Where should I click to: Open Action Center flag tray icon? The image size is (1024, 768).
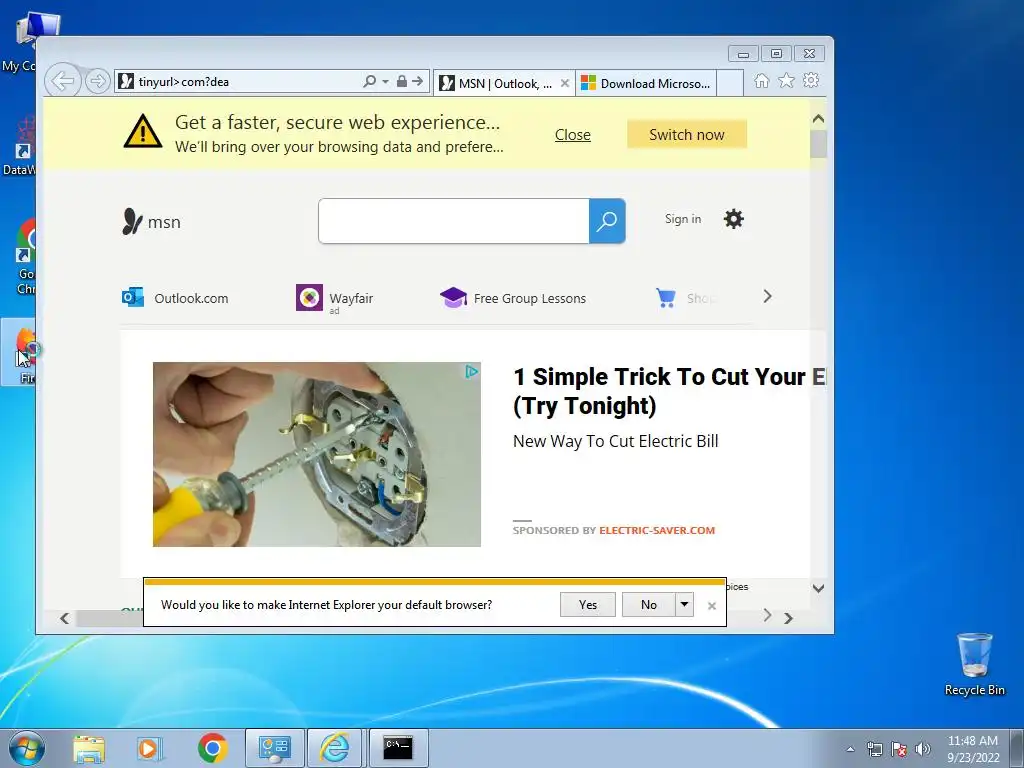(x=899, y=749)
